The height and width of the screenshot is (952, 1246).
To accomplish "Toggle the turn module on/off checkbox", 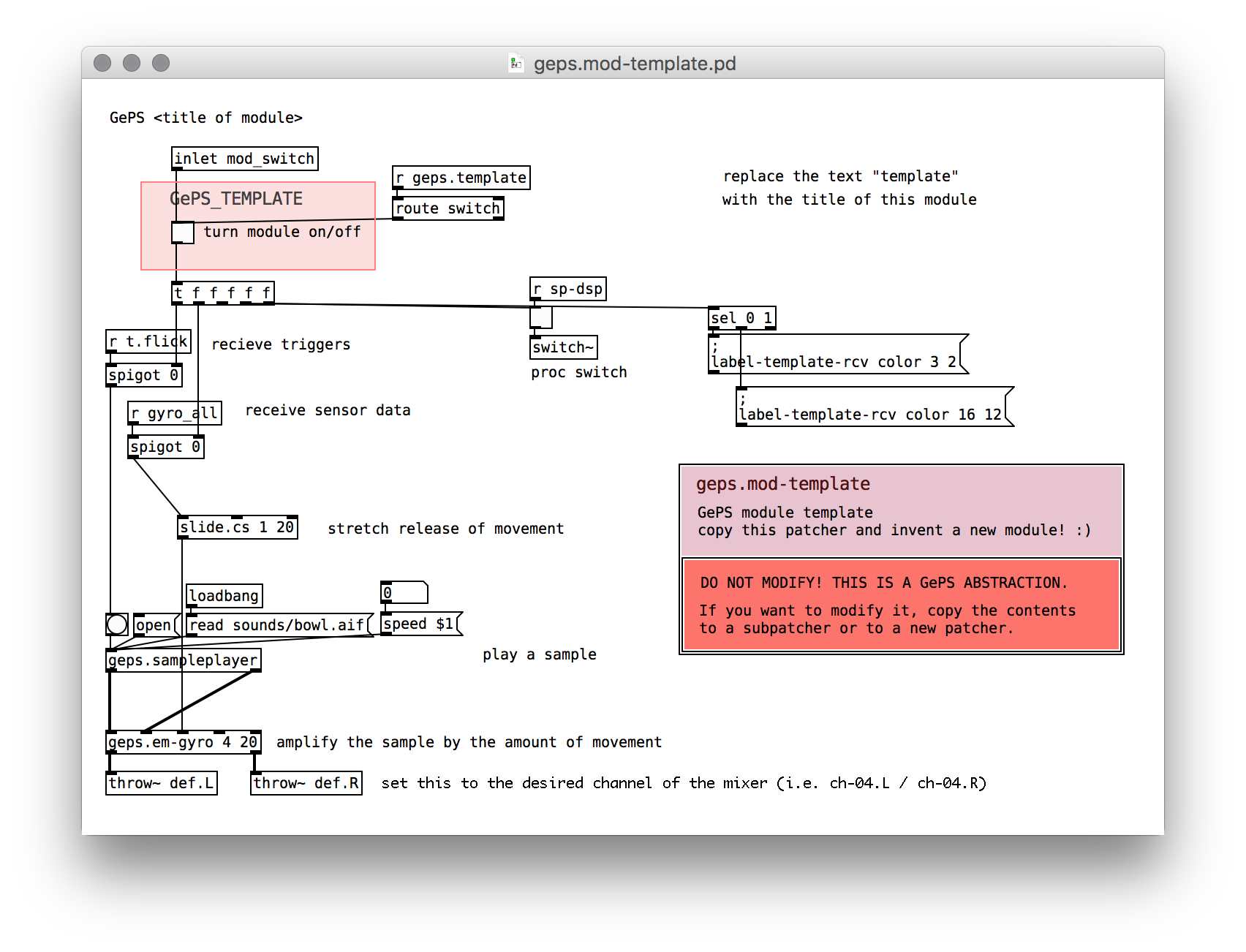I will coord(183,233).
